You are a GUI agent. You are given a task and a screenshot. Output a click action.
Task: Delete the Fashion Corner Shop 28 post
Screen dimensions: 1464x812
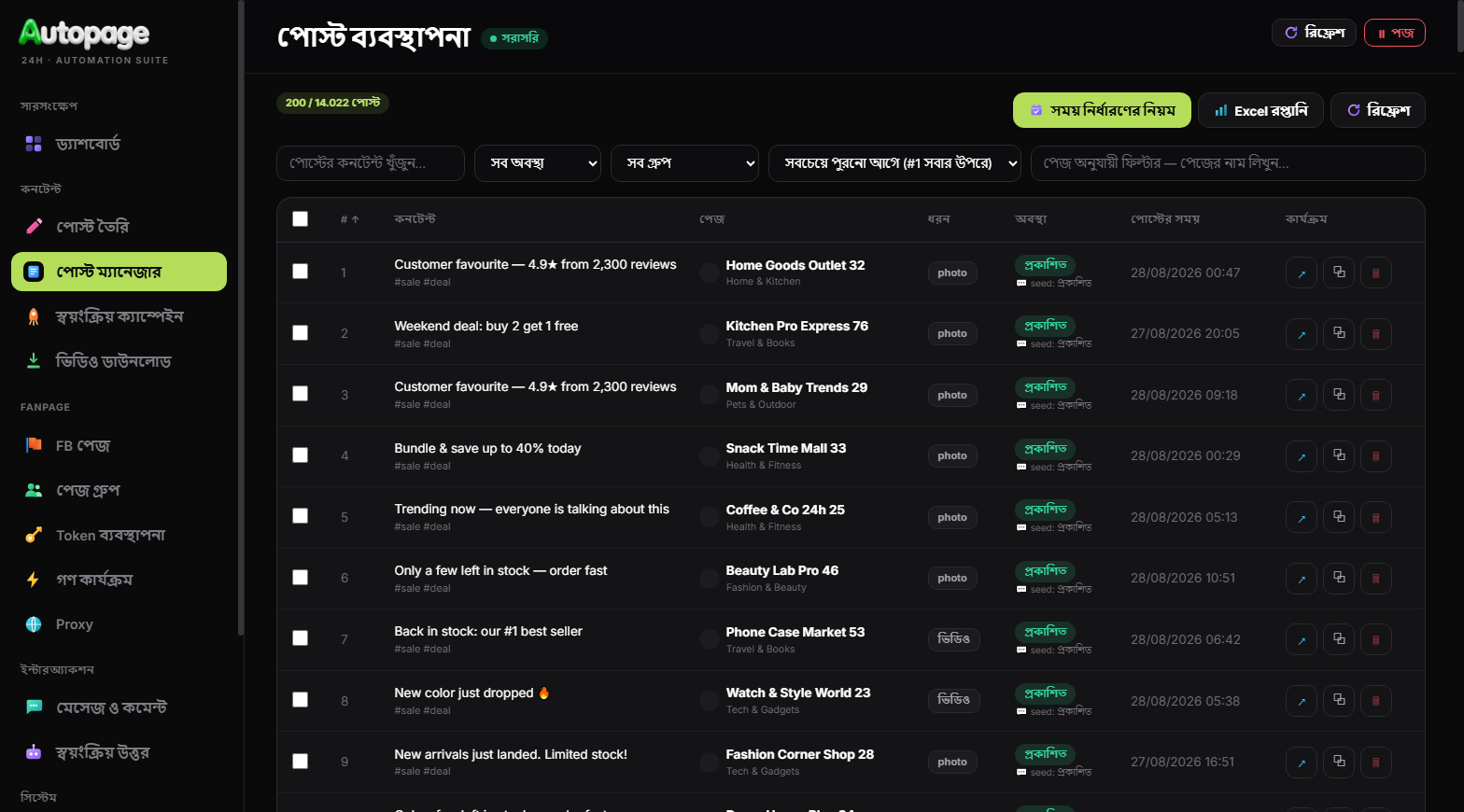click(x=1376, y=763)
